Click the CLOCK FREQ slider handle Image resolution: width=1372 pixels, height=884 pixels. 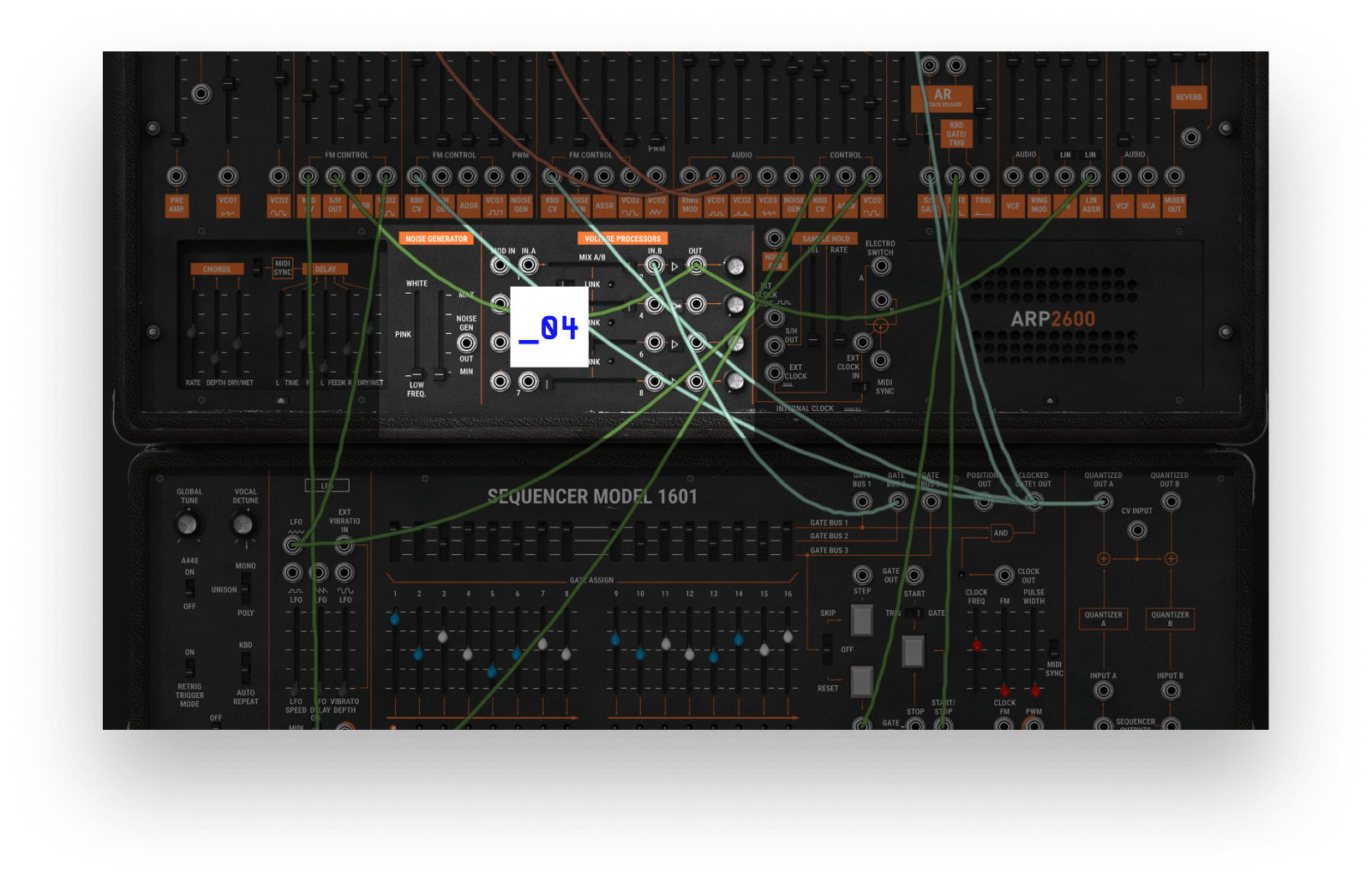point(977,645)
